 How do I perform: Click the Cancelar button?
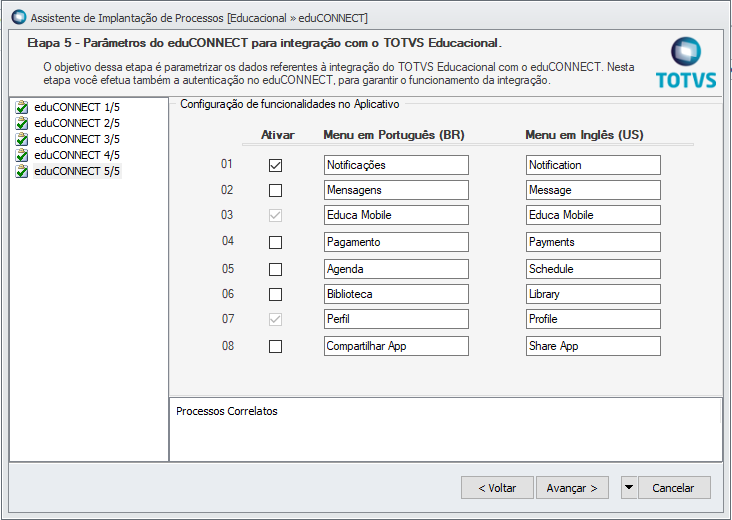point(673,488)
